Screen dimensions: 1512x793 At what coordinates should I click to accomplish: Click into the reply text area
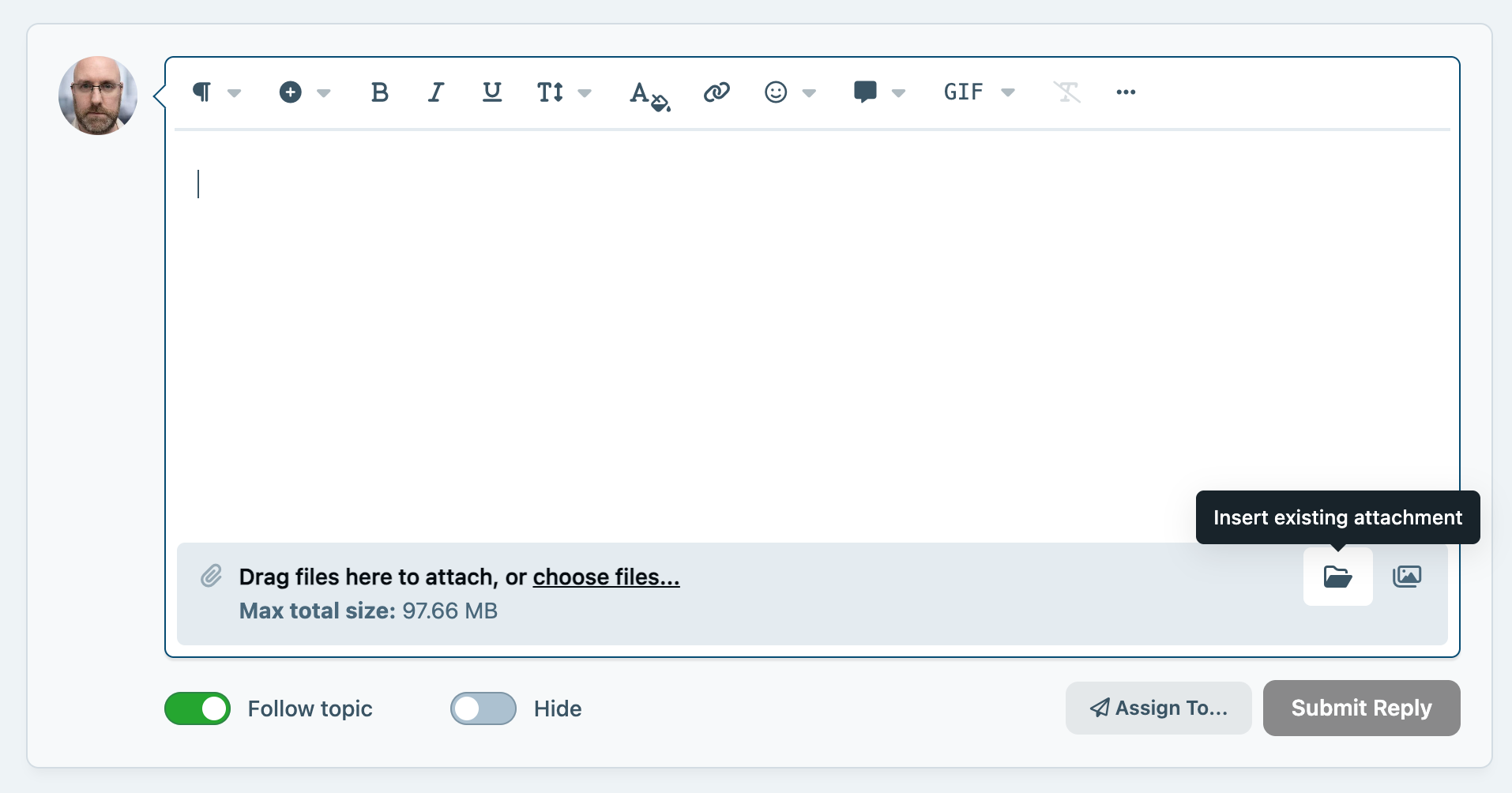(x=812, y=336)
